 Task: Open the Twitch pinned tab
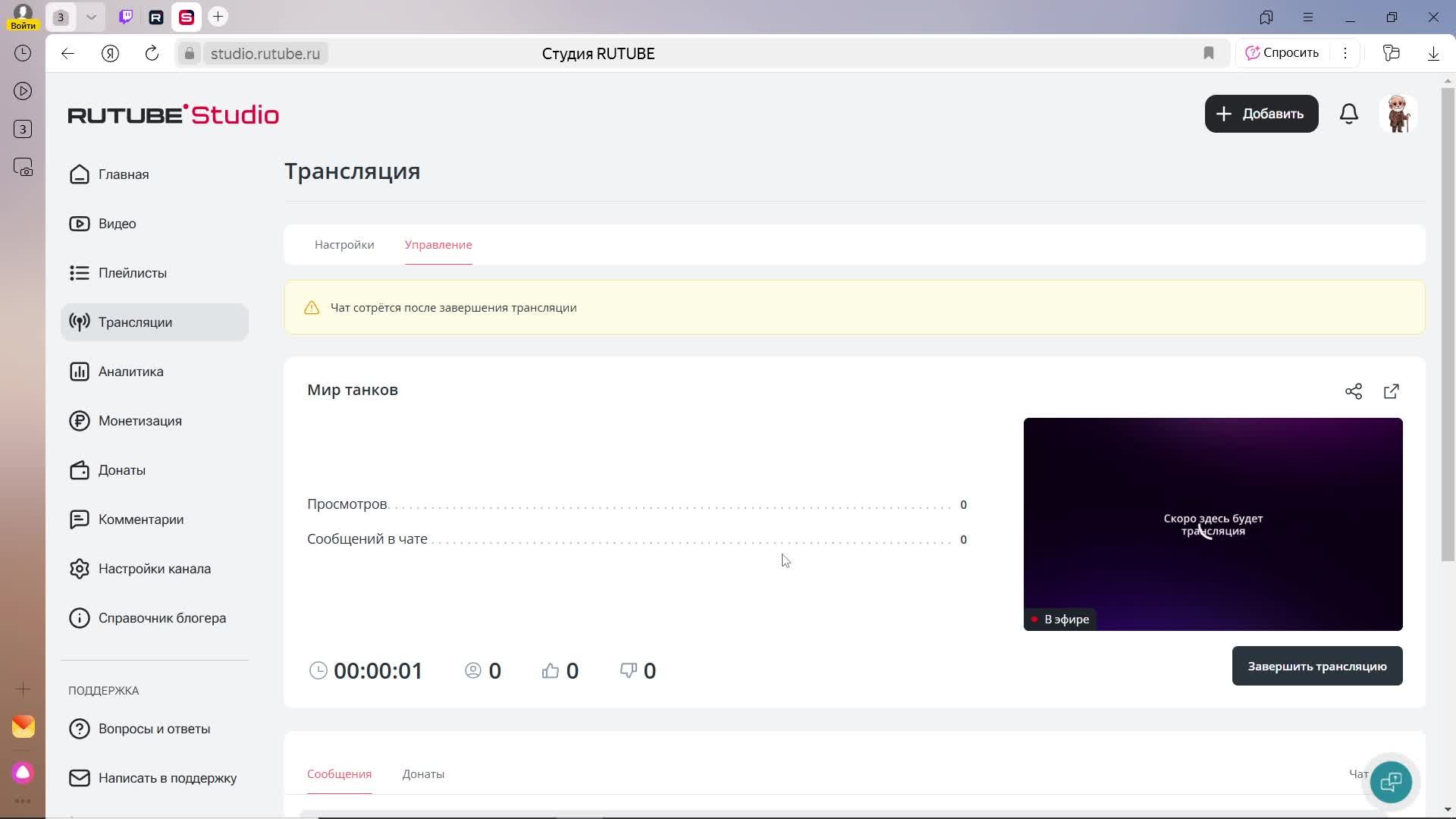point(126,17)
